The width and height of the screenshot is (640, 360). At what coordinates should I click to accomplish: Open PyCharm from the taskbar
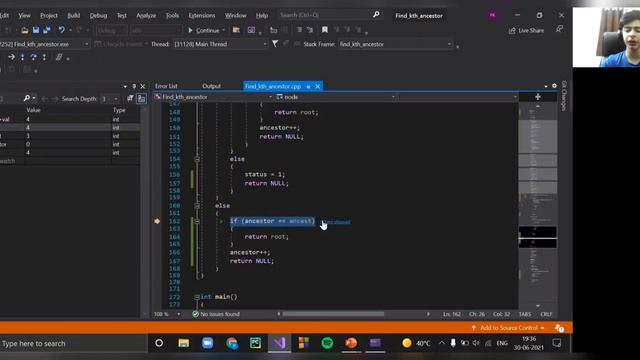pos(256,343)
